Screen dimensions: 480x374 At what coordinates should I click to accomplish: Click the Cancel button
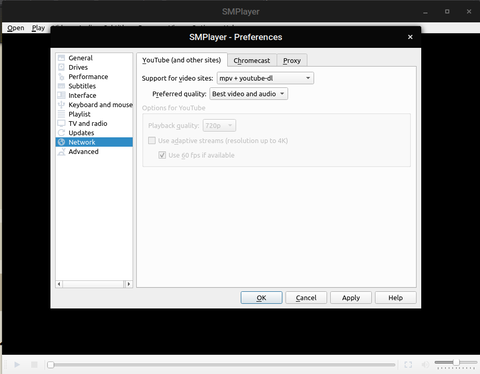click(x=306, y=298)
